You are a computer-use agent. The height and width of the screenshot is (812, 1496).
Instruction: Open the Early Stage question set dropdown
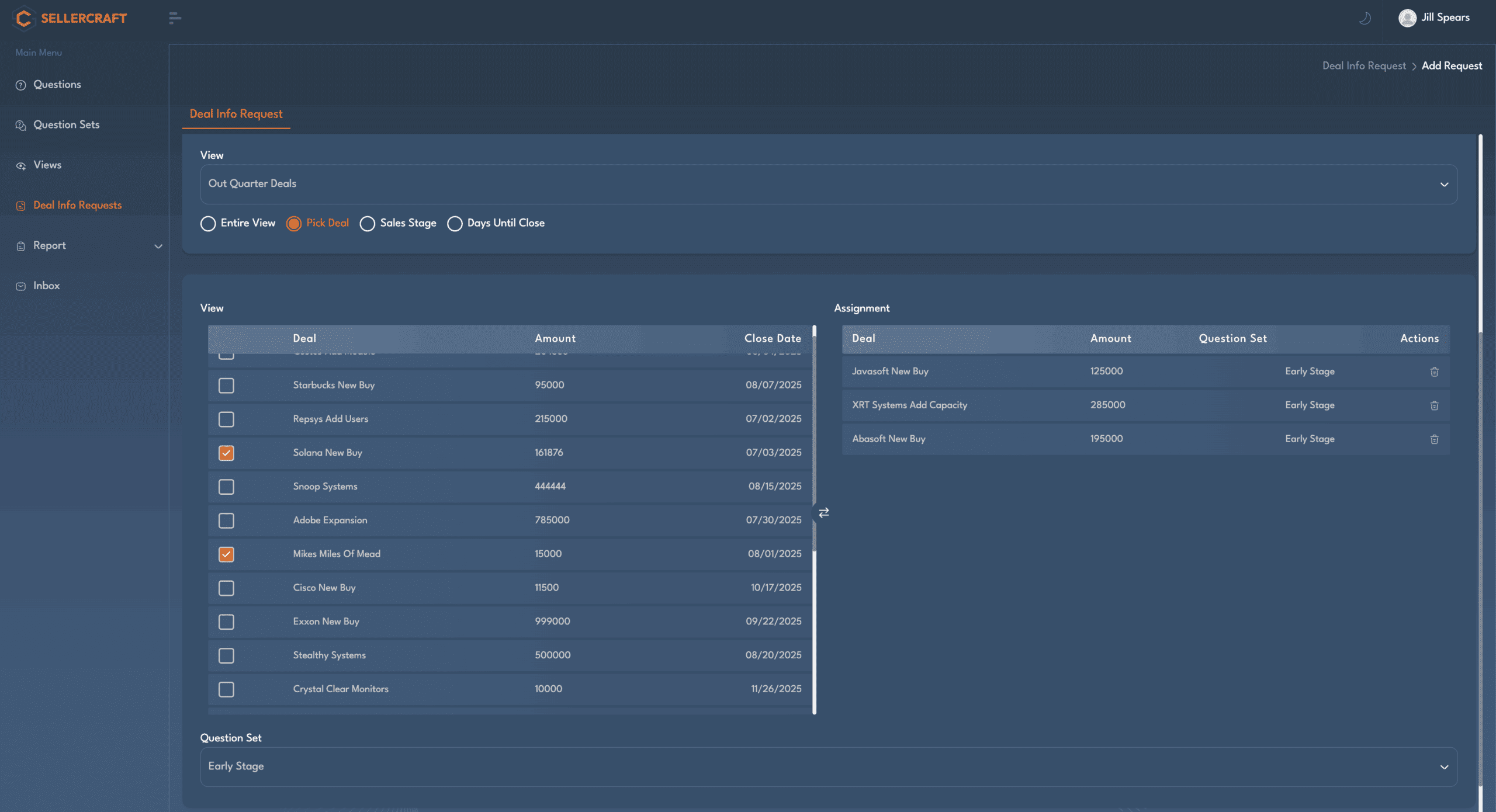coord(828,766)
